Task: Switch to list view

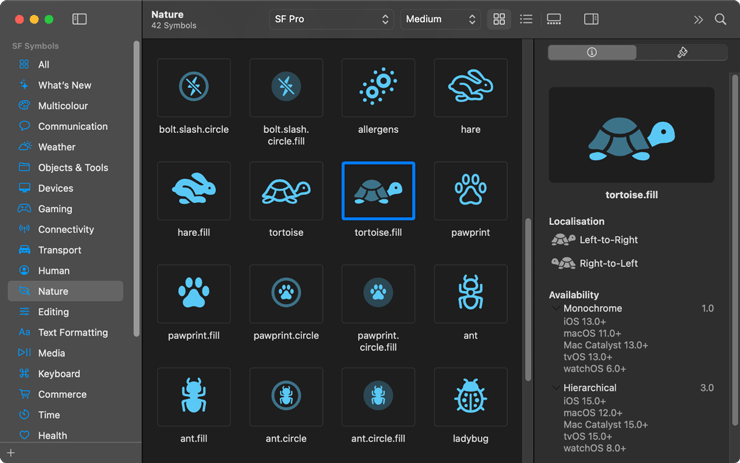Action: pyautogui.click(x=526, y=19)
